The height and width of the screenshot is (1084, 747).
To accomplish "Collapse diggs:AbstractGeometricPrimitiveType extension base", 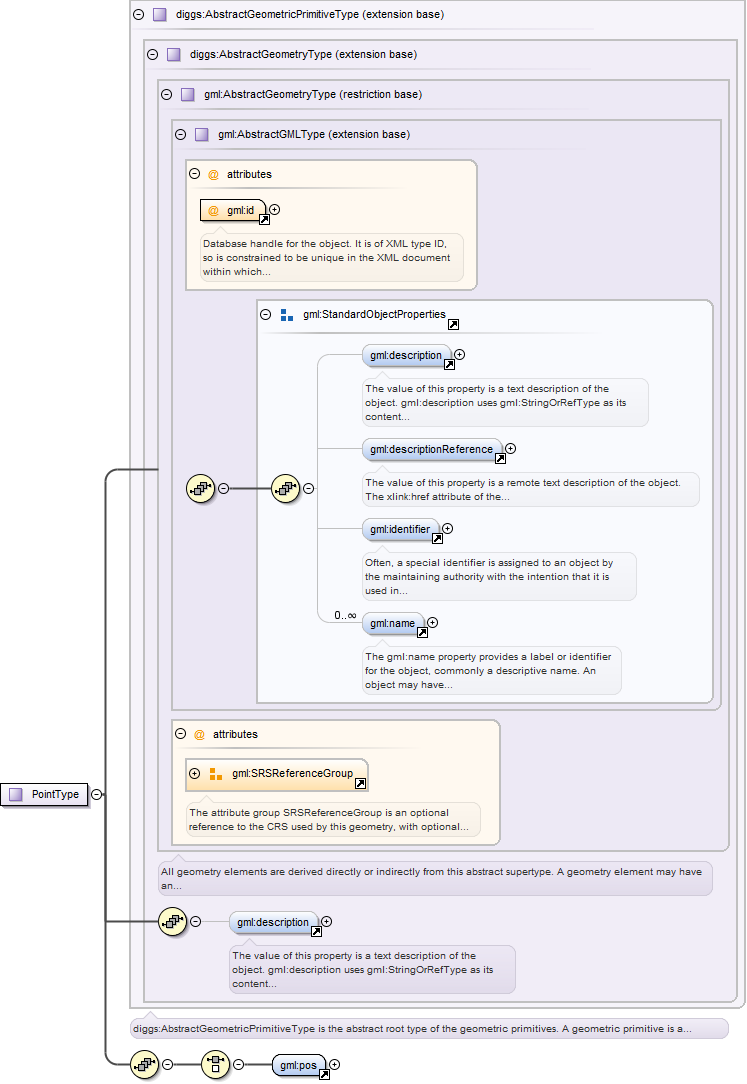I will 138,14.
